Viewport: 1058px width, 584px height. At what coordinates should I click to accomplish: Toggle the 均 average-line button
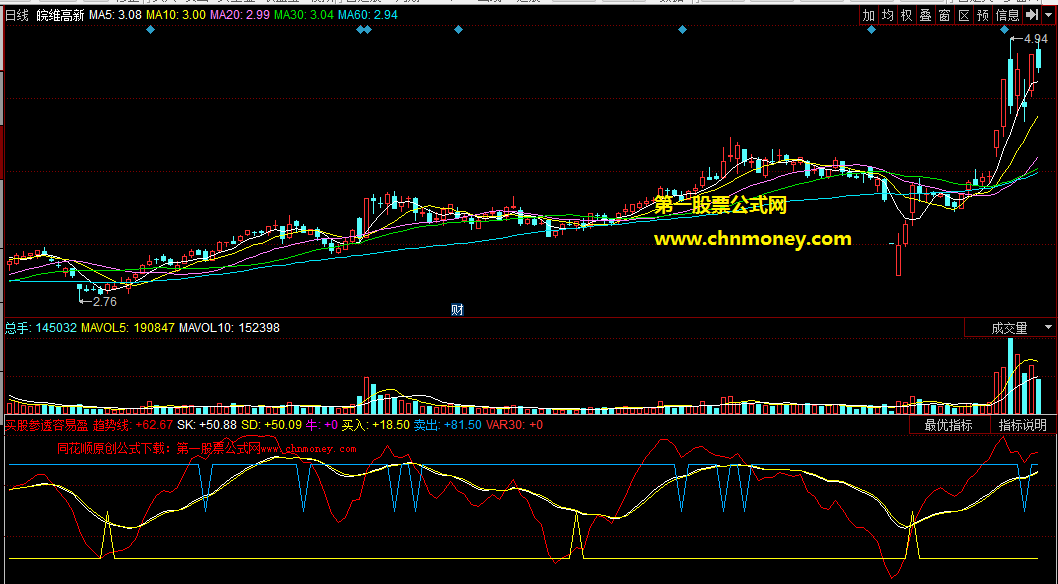[x=887, y=15]
